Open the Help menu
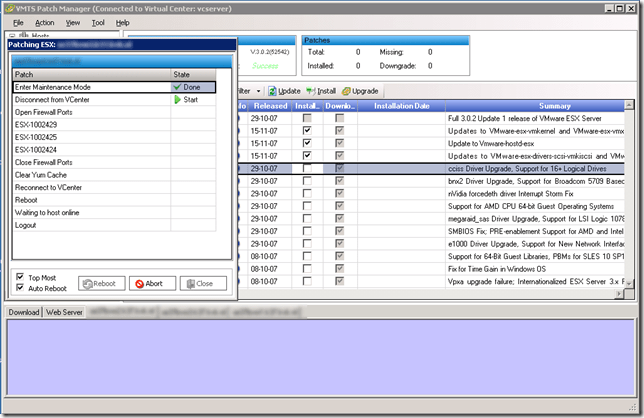Viewport: 644px width, 418px height. pos(122,23)
